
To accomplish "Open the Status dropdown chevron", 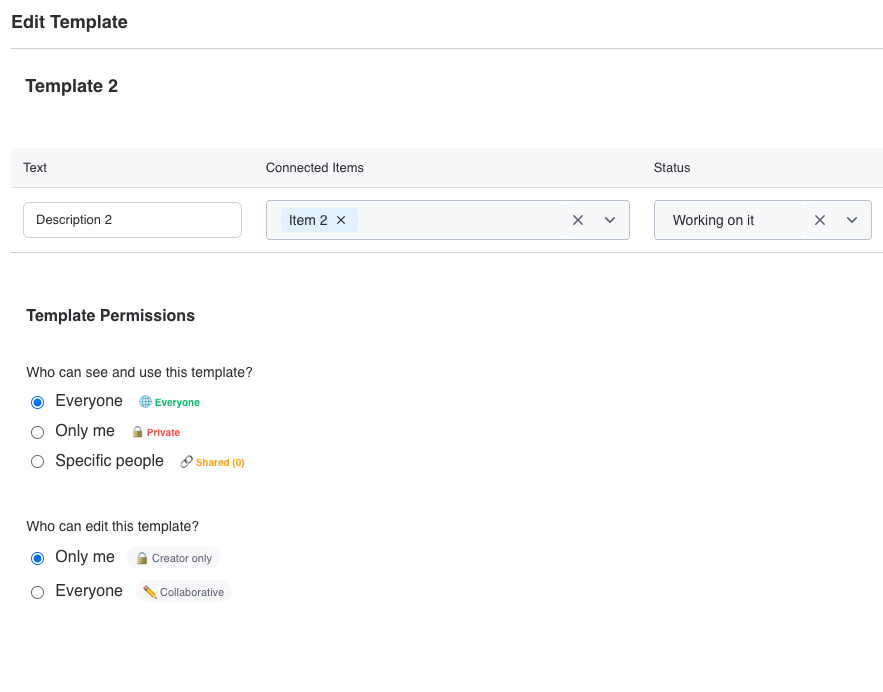I will [x=852, y=220].
